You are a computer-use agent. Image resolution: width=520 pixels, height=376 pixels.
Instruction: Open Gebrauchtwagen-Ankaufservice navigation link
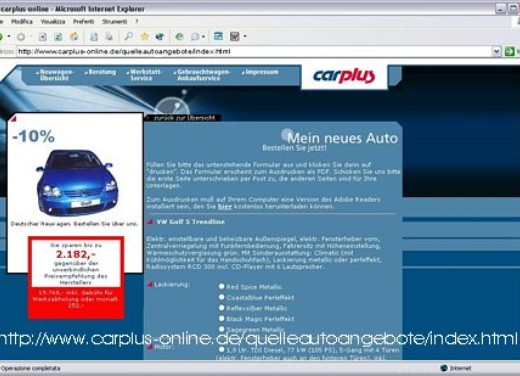tap(202, 75)
